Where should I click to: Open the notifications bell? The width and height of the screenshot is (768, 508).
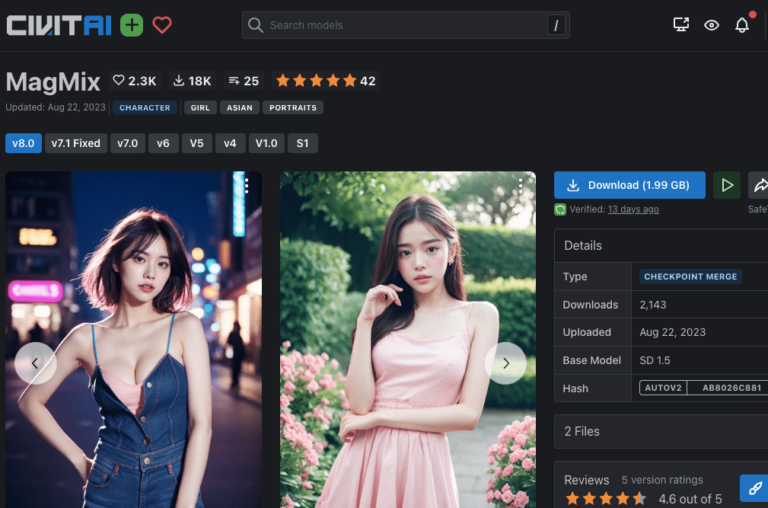coord(742,25)
